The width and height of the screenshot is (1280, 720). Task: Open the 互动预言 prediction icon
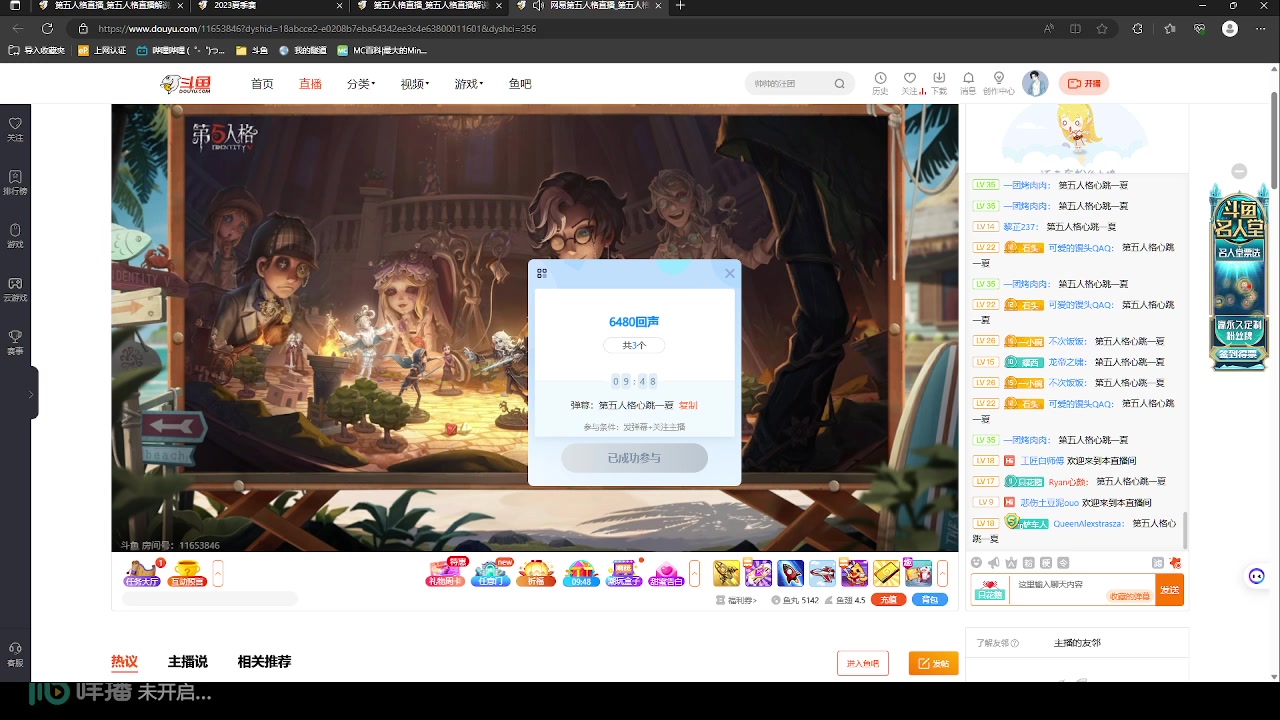pos(187,573)
